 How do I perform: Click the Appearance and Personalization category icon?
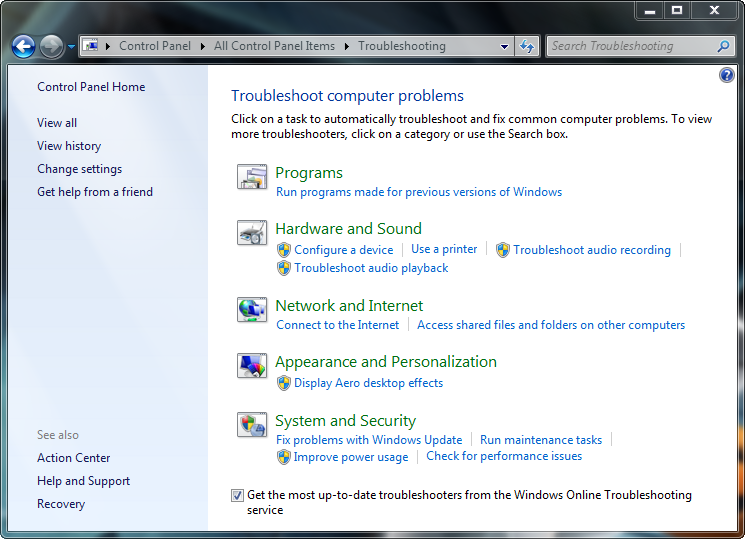pos(252,366)
